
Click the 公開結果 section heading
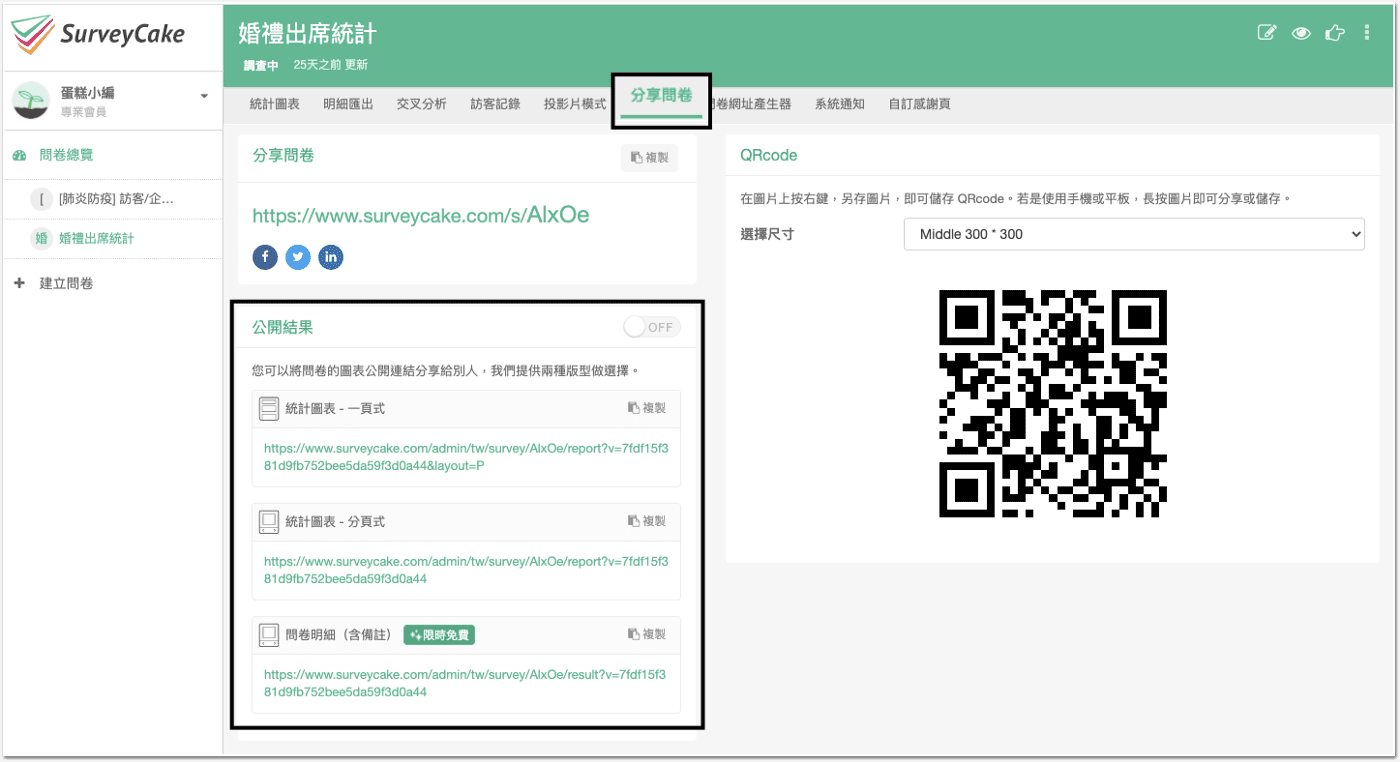(283, 327)
